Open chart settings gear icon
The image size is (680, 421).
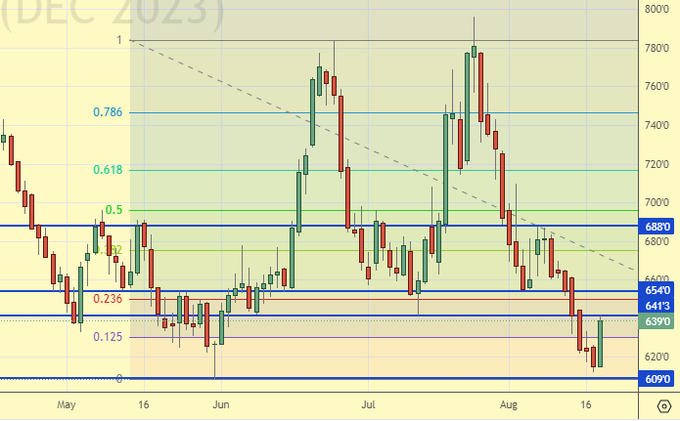[x=664, y=405]
